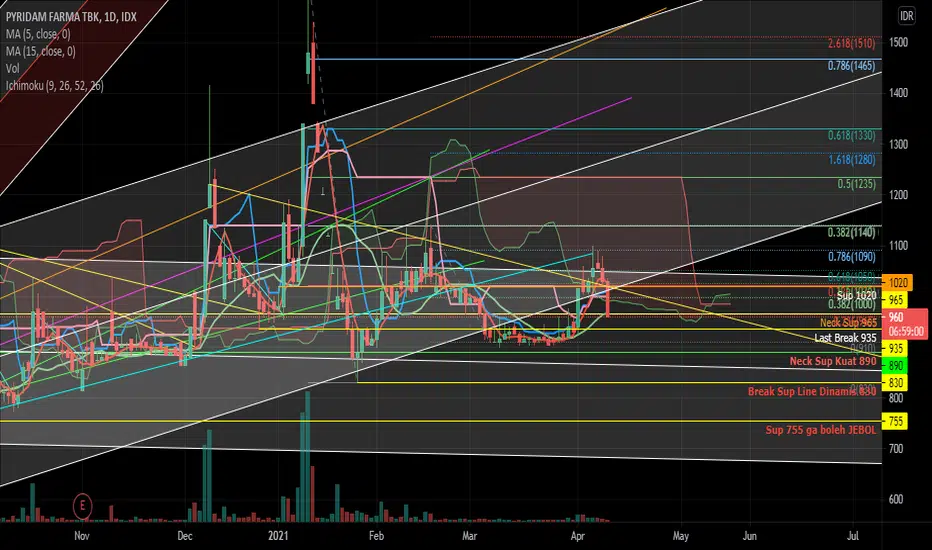Click the 'Neck Sup Kuat 890' annotation
This screenshot has width=932, height=550.
pos(833,361)
